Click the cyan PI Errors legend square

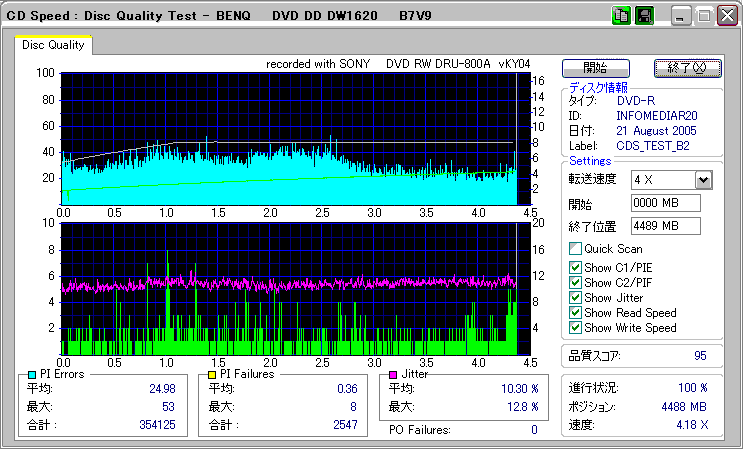pyautogui.click(x=32, y=375)
